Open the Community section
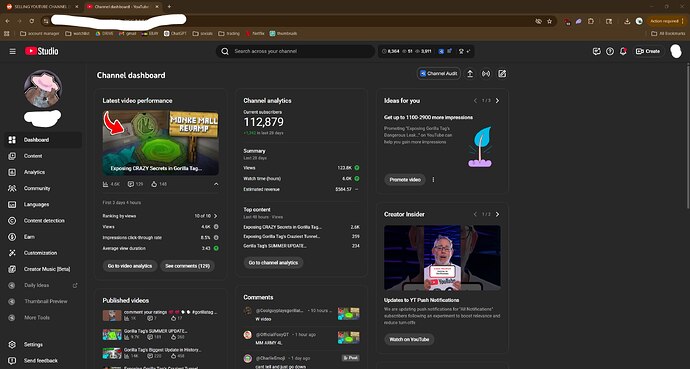The height and width of the screenshot is (369, 690). (x=43, y=188)
